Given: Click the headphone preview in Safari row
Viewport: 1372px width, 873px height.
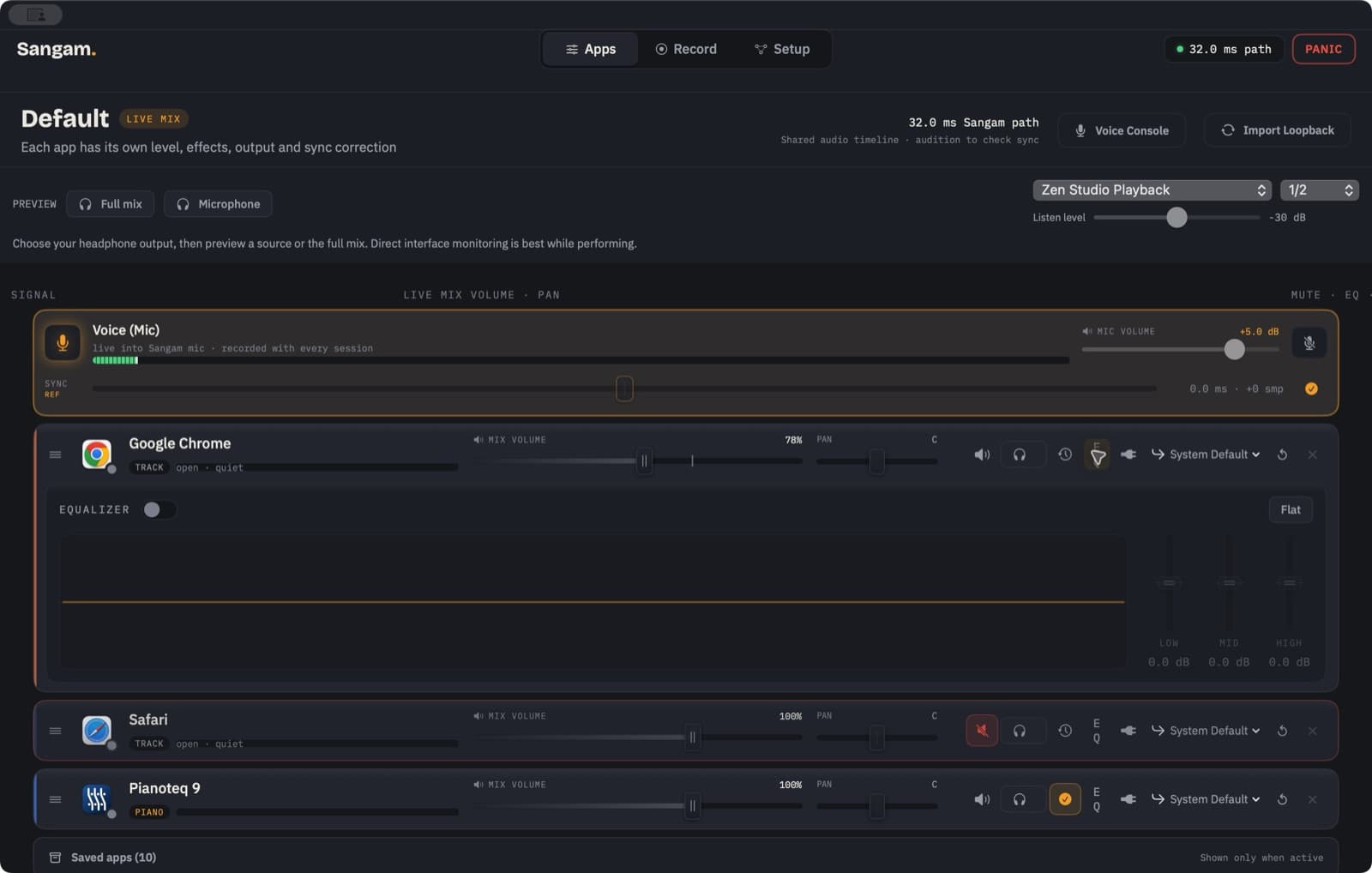Looking at the screenshot, I should 1020,731.
